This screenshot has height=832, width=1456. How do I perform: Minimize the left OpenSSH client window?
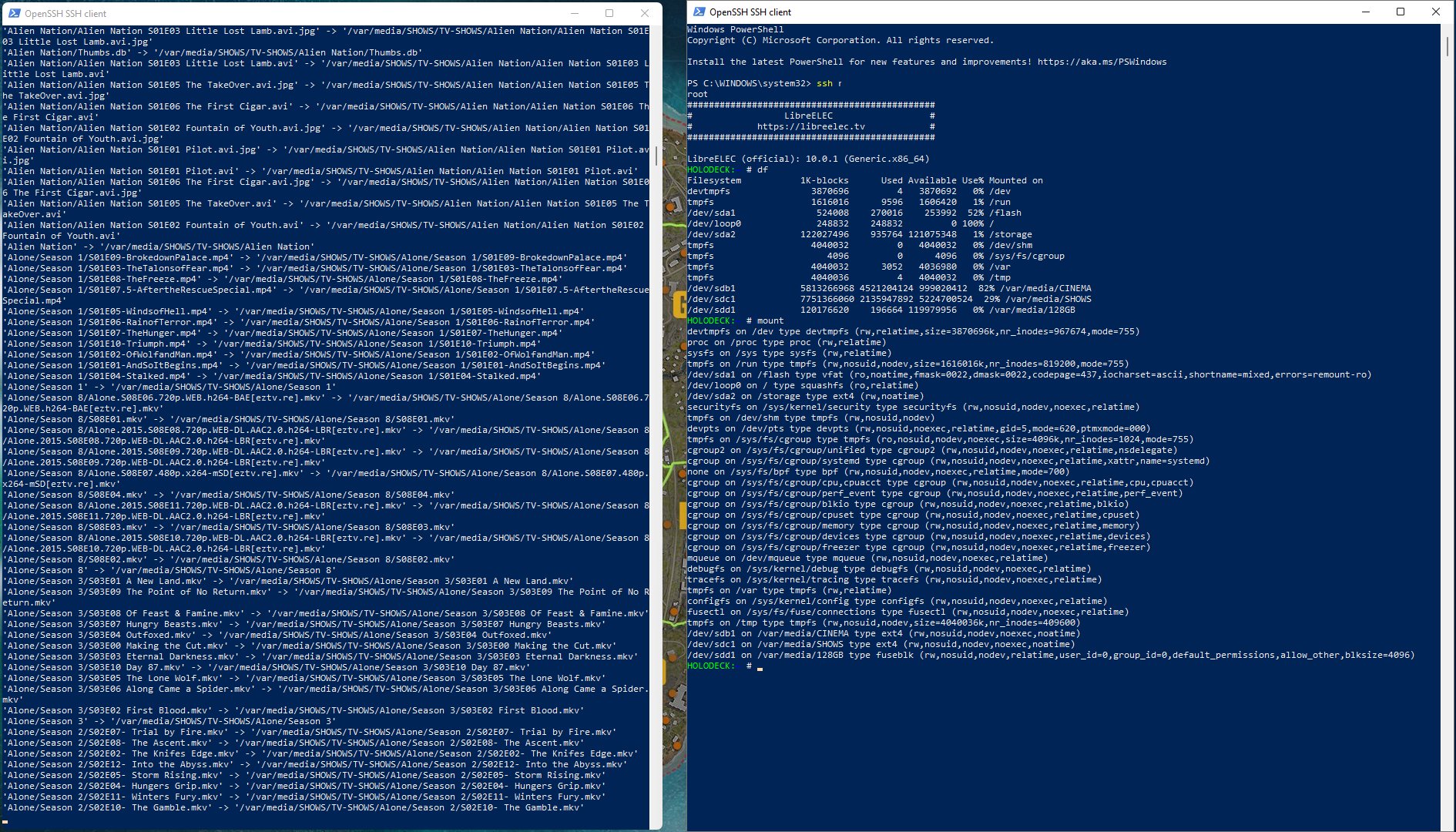click(x=575, y=13)
